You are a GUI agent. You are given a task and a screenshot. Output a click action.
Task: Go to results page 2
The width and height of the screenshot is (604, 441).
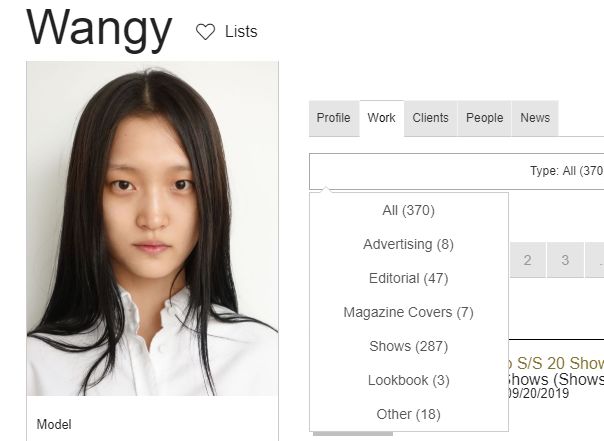pos(527,260)
